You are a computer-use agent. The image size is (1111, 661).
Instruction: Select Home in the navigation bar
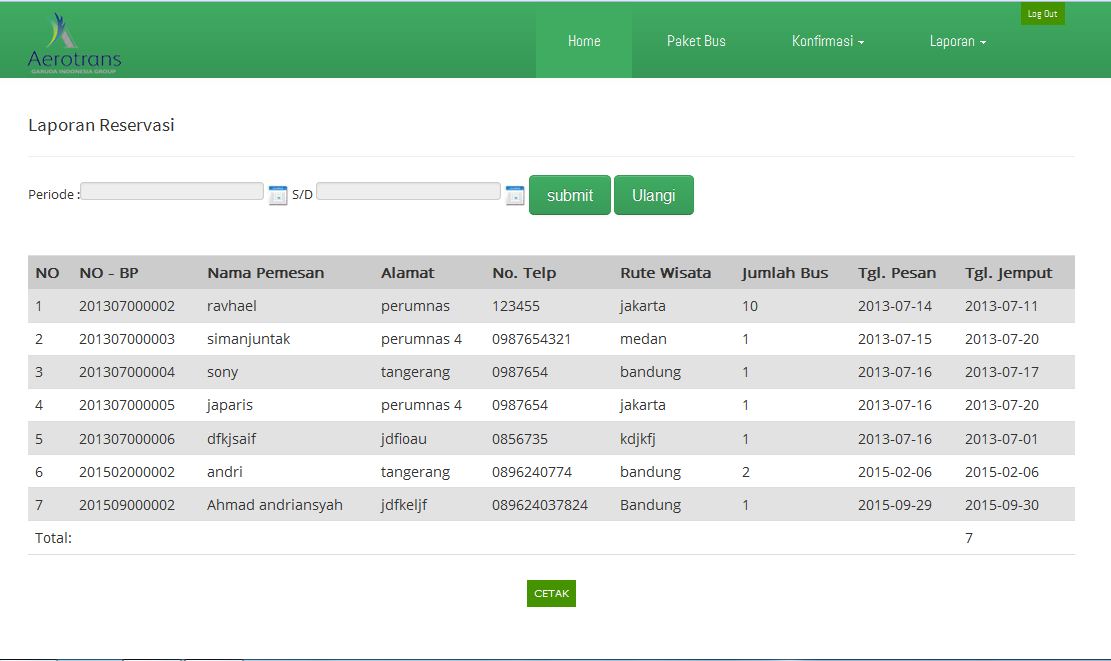point(584,41)
